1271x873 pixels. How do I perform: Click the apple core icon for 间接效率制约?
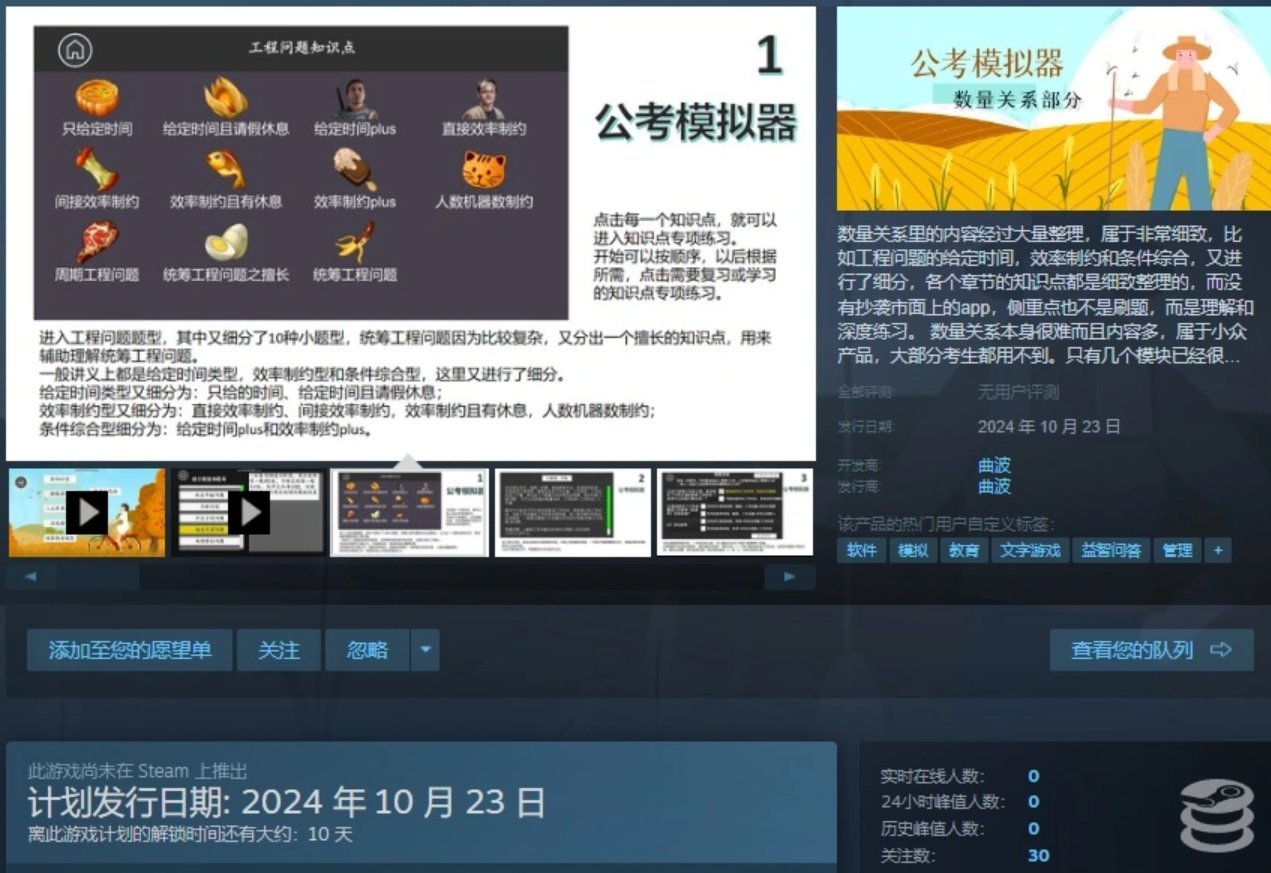[x=98, y=170]
